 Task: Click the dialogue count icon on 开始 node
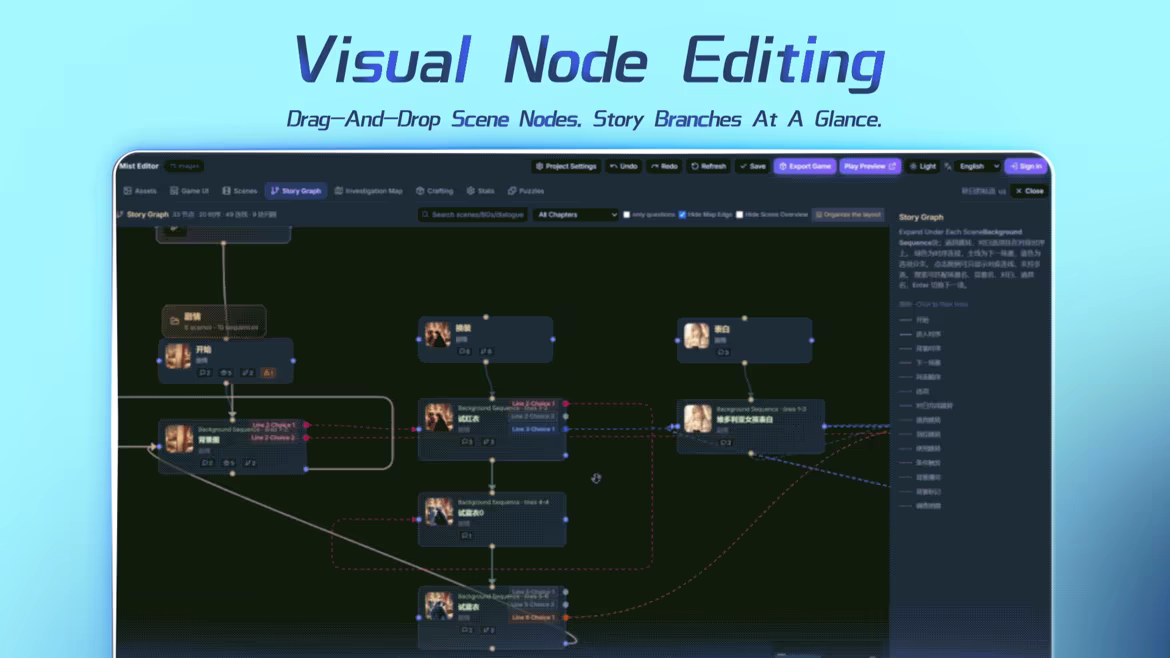coord(204,372)
